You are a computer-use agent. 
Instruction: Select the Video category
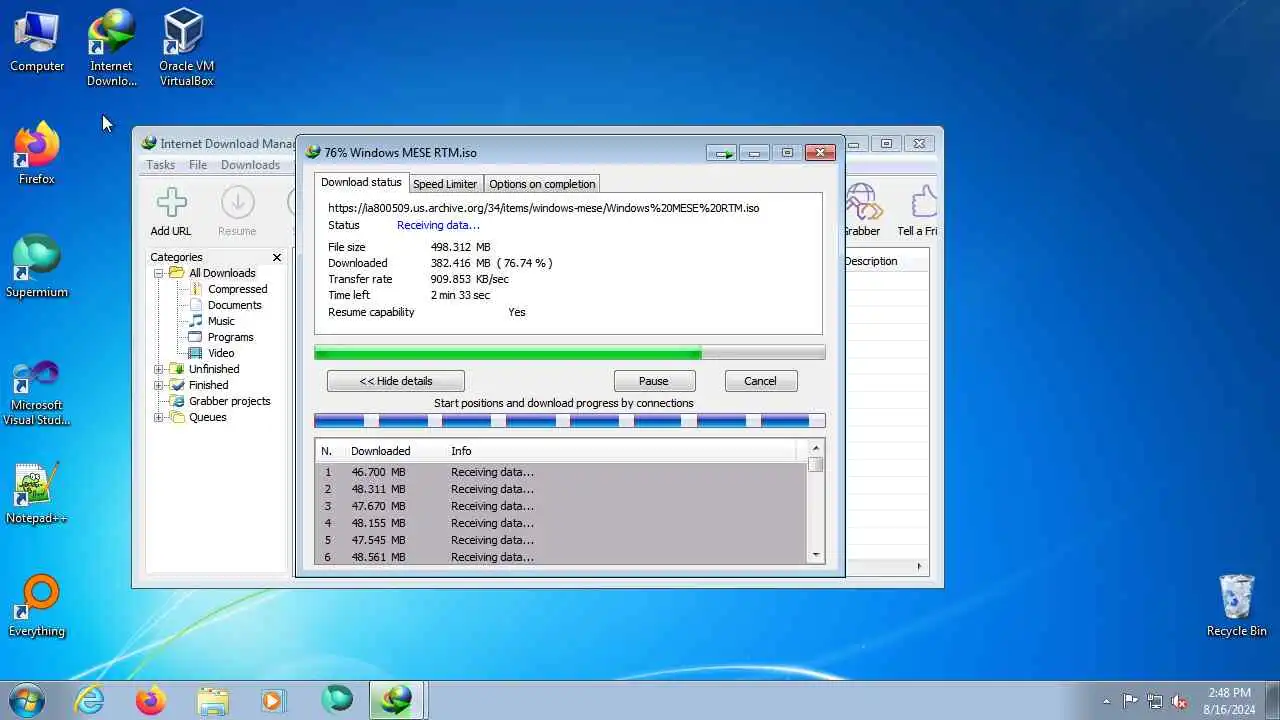point(221,353)
